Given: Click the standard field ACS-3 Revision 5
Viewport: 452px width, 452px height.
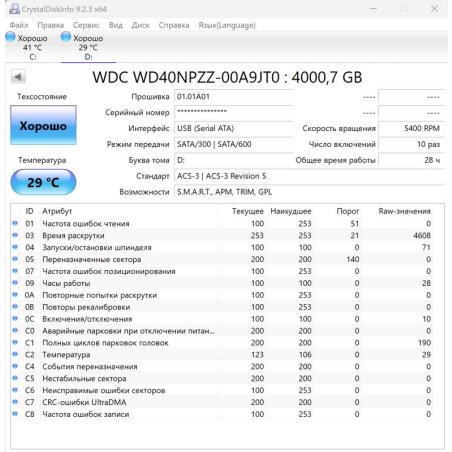Looking at the screenshot, I should 309,176.
